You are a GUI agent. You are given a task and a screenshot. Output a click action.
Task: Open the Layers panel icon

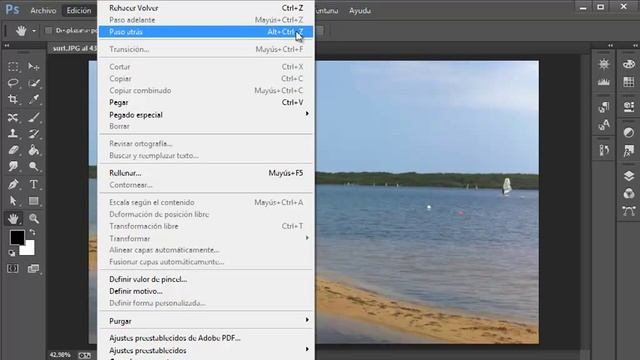(x=629, y=176)
